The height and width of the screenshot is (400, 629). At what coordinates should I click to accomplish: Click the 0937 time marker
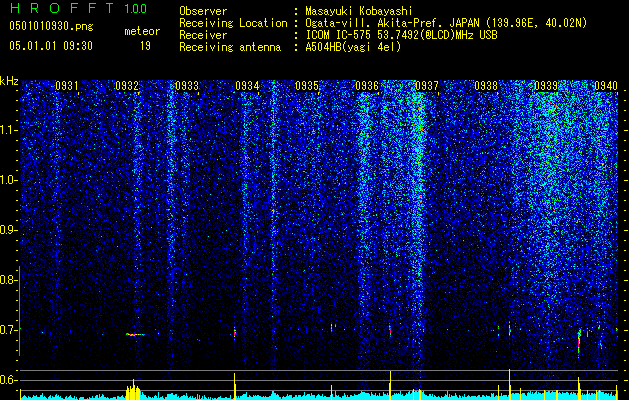click(426, 85)
